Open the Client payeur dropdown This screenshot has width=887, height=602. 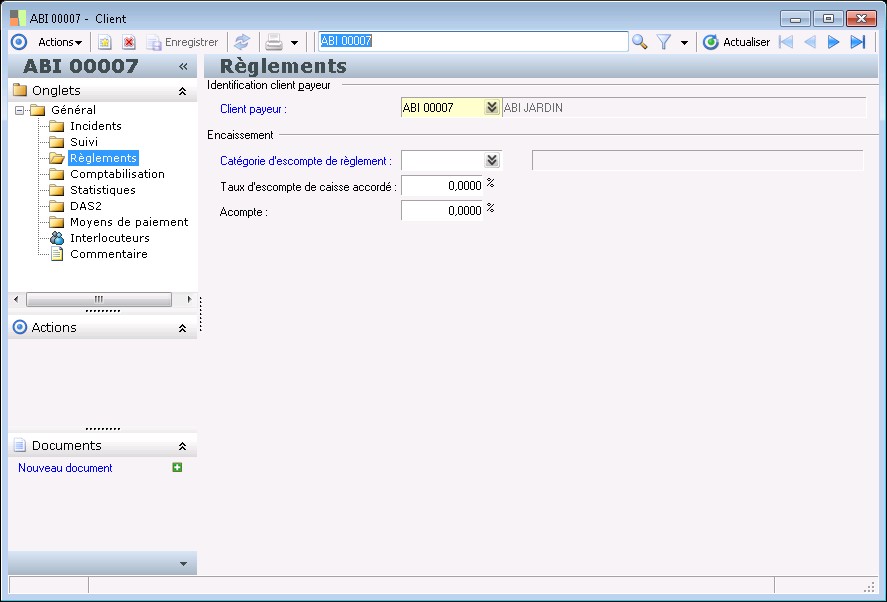pyautogui.click(x=492, y=108)
